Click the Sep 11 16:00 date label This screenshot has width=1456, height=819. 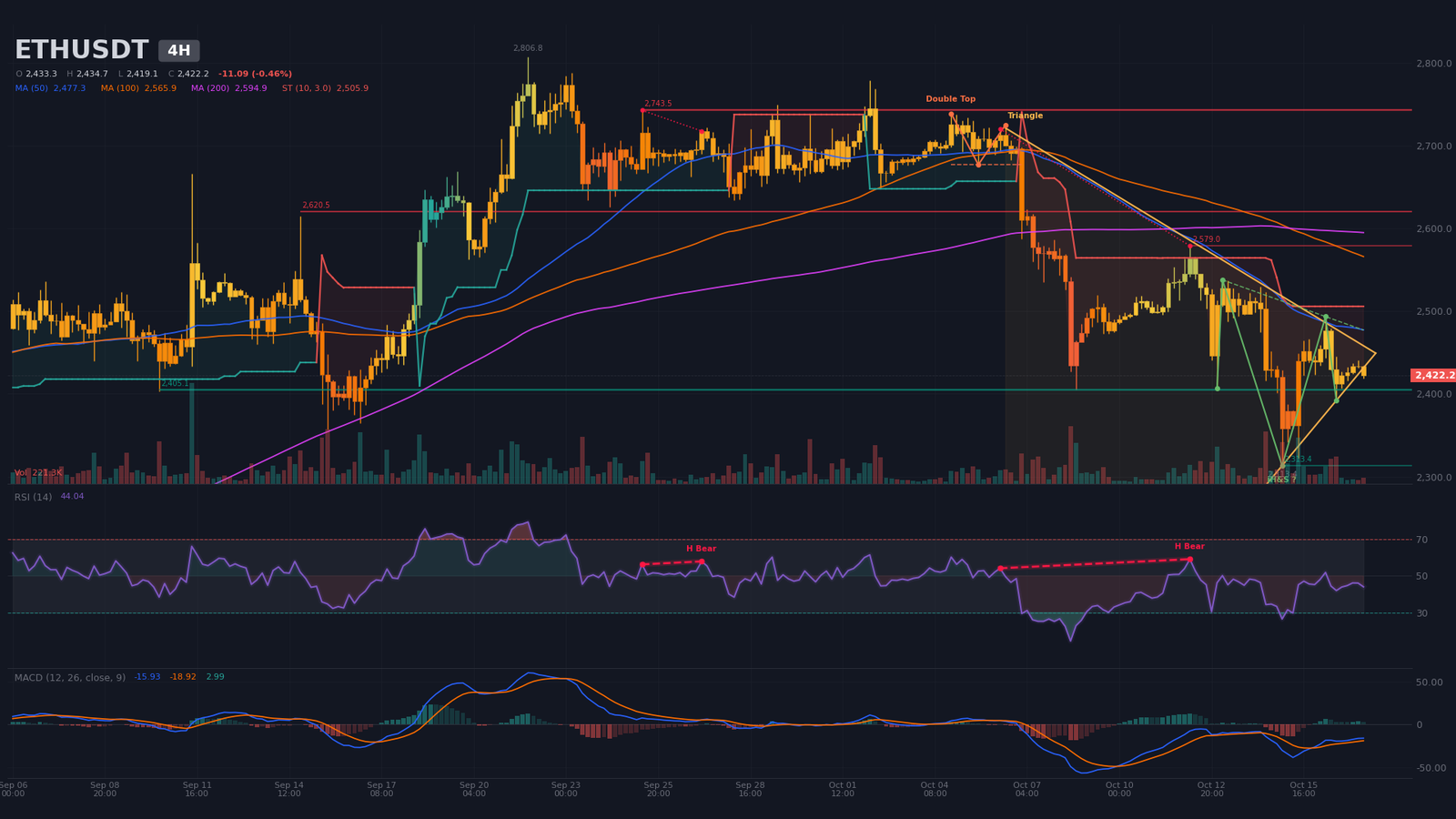pyautogui.click(x=197, y=789)
